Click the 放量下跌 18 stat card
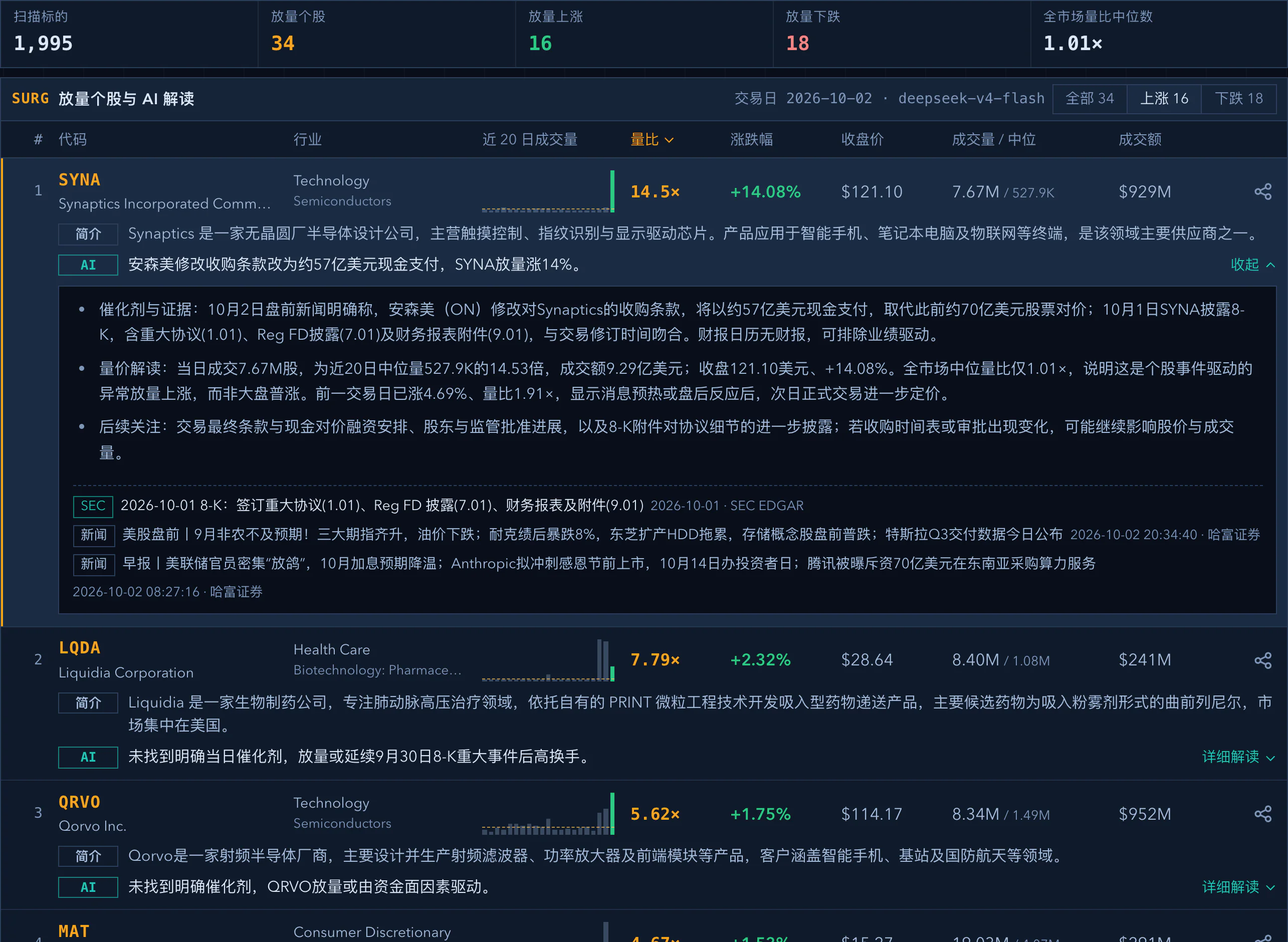 (x=902, y=34)
